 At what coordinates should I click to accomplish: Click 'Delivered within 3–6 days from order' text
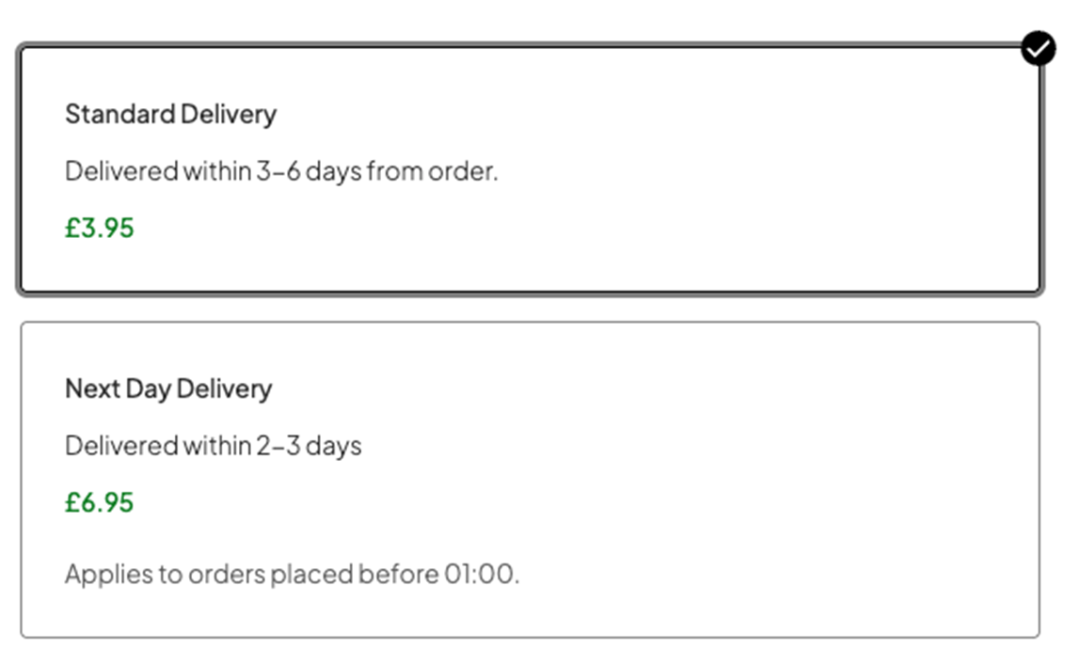coord(281,172)
